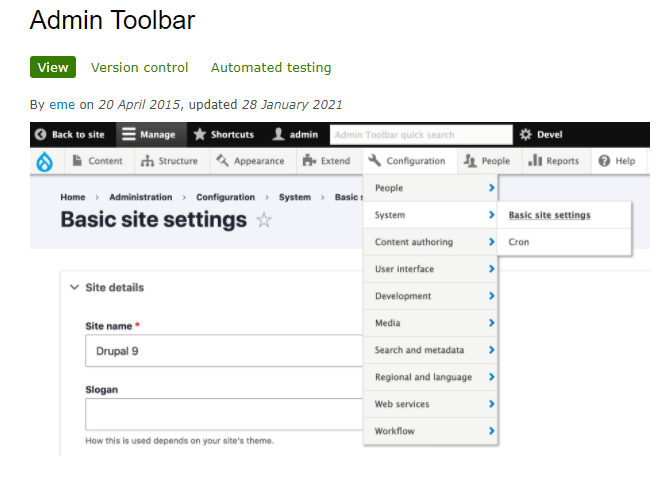Select Cron submenu item
This screenshot has width=662, height=477.
(564, 242)
